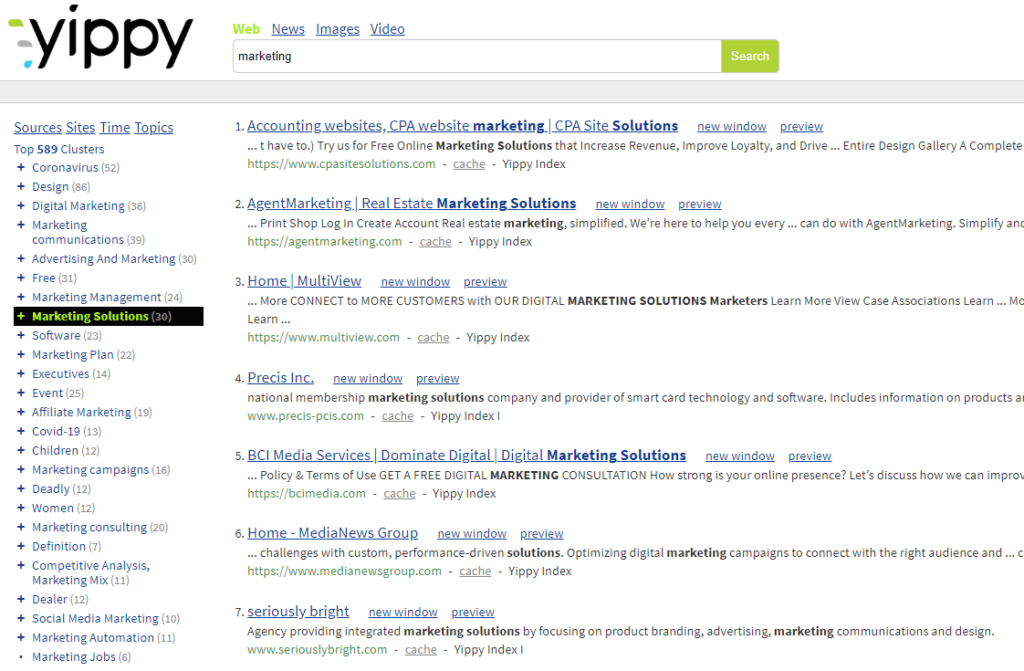Select the Digital Marketing cluster label
This screenshot has height=671, width=1024.
coord(78,206)
